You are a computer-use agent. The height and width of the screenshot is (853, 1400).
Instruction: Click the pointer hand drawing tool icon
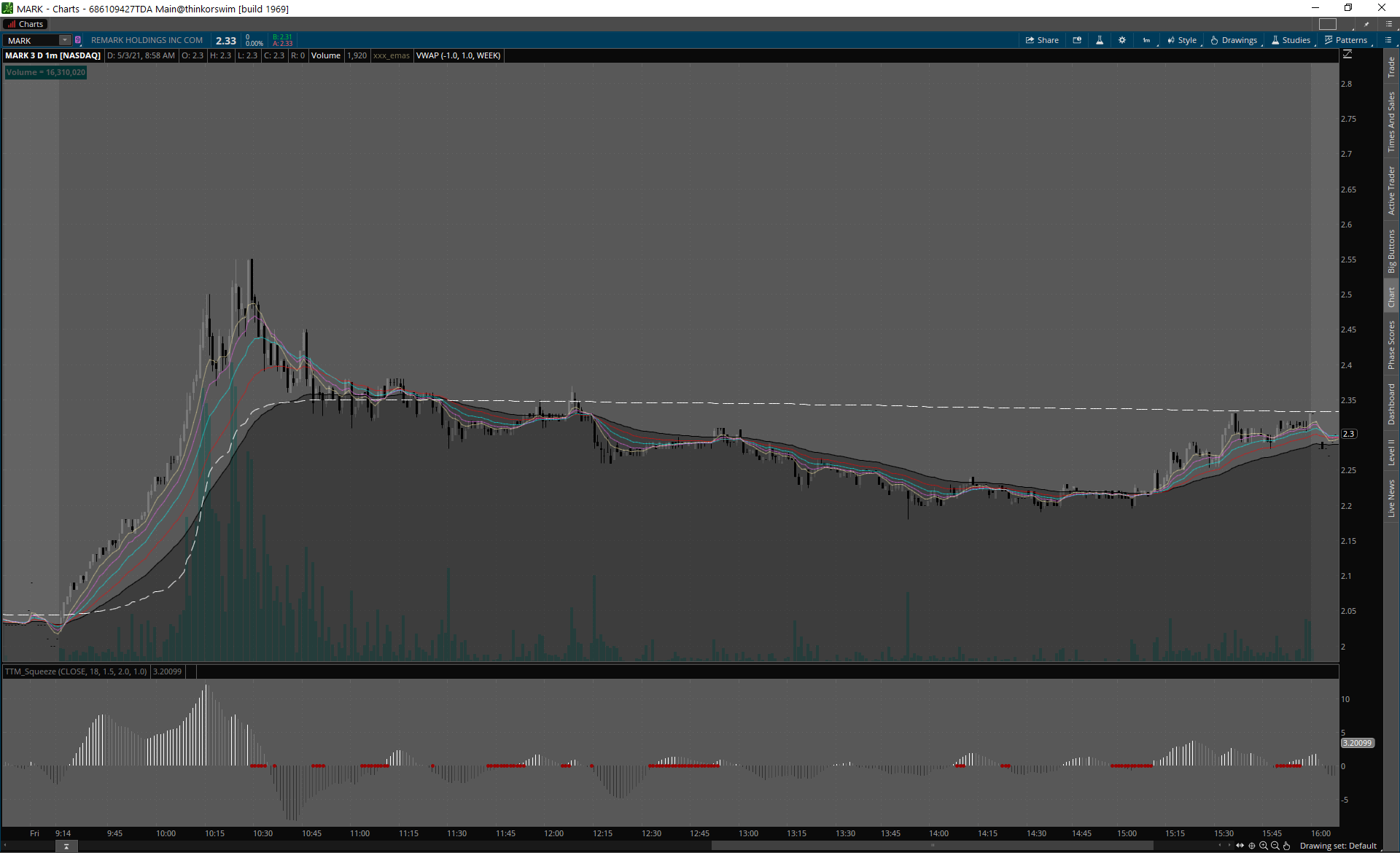coord(1287,846)
